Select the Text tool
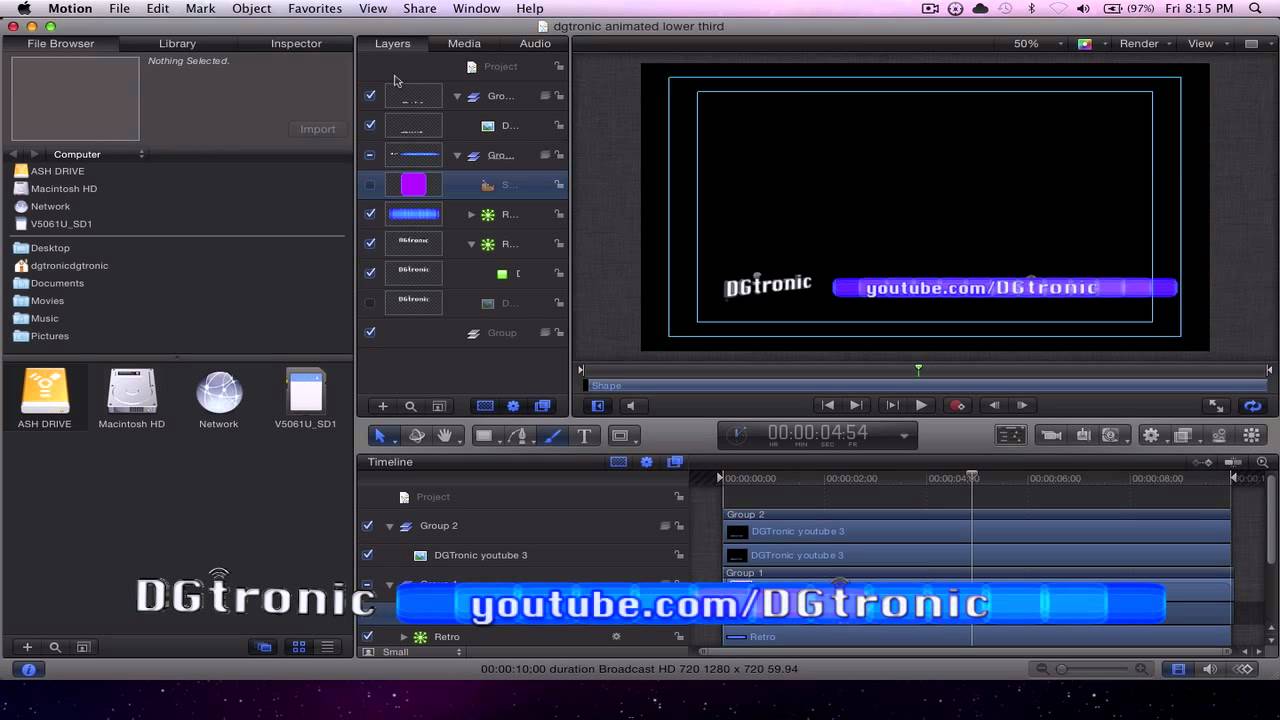1280x720 pixels. pos(584,435)
